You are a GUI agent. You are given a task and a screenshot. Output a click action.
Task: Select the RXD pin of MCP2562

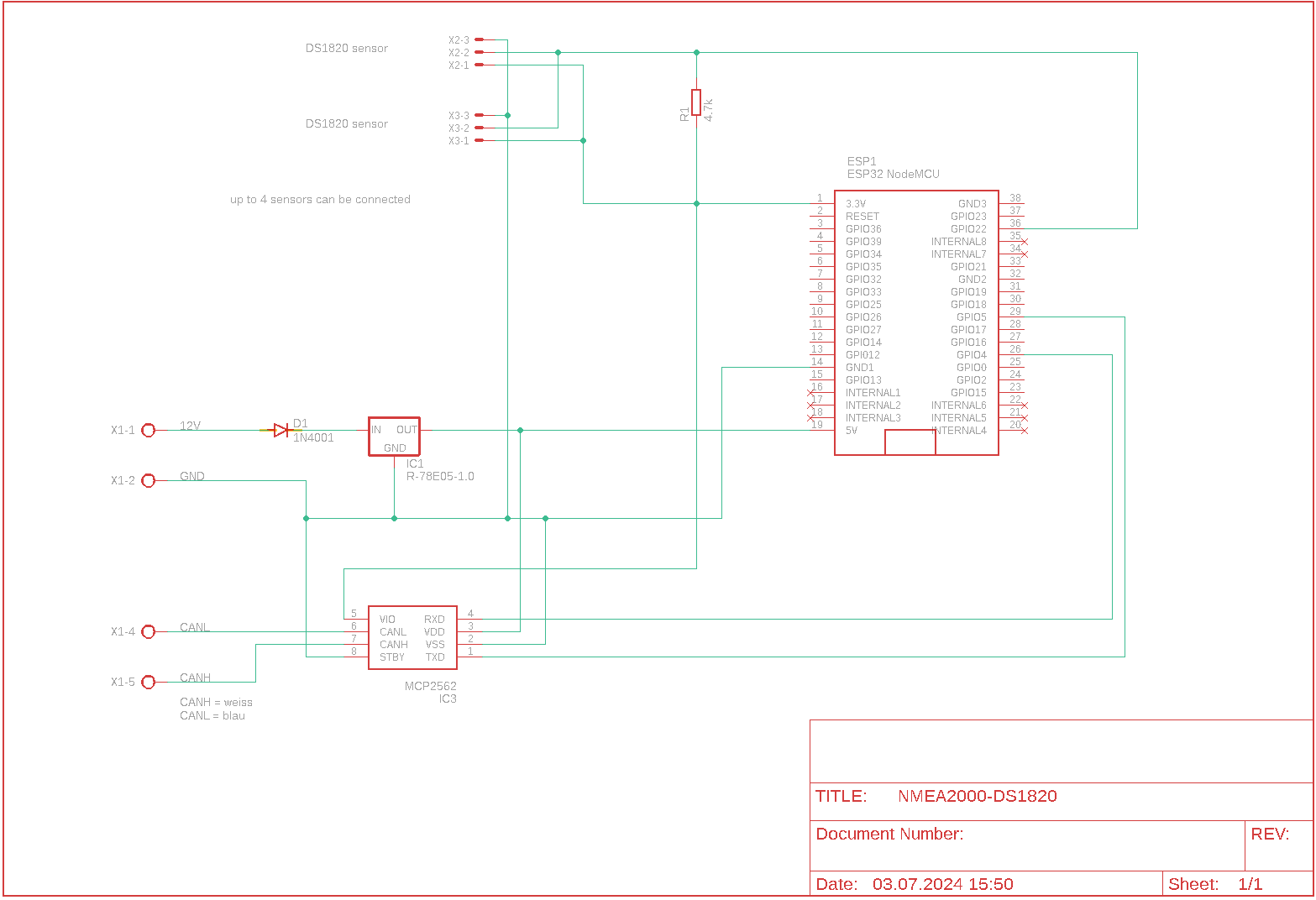434,620
